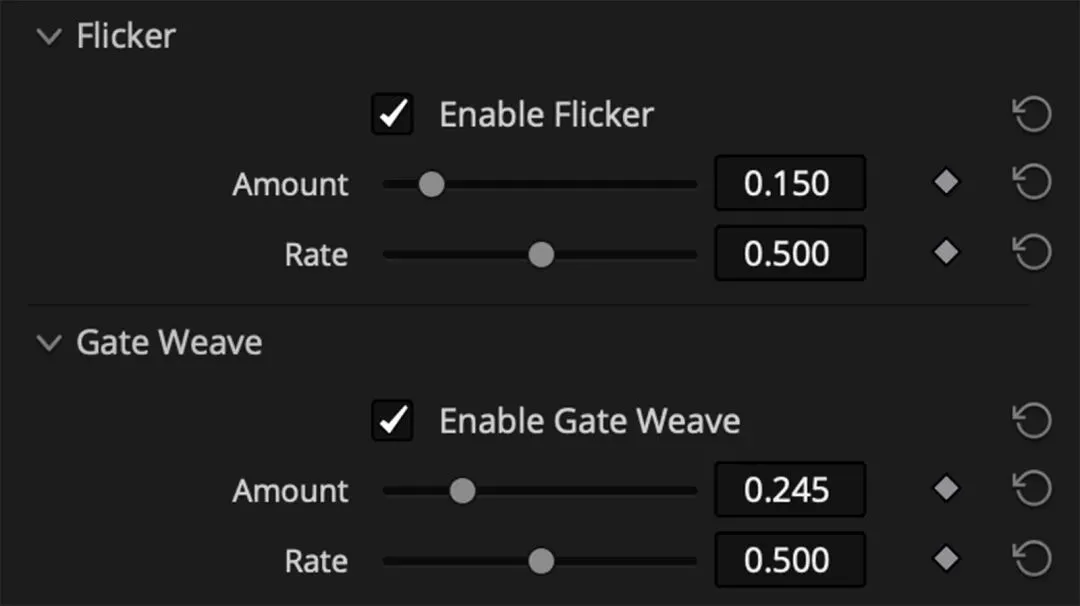Focus the Gate Weave Rate 0.500 field
Image resolution: width=1080 pixels, height=606 pixels.
coord(789,559)
